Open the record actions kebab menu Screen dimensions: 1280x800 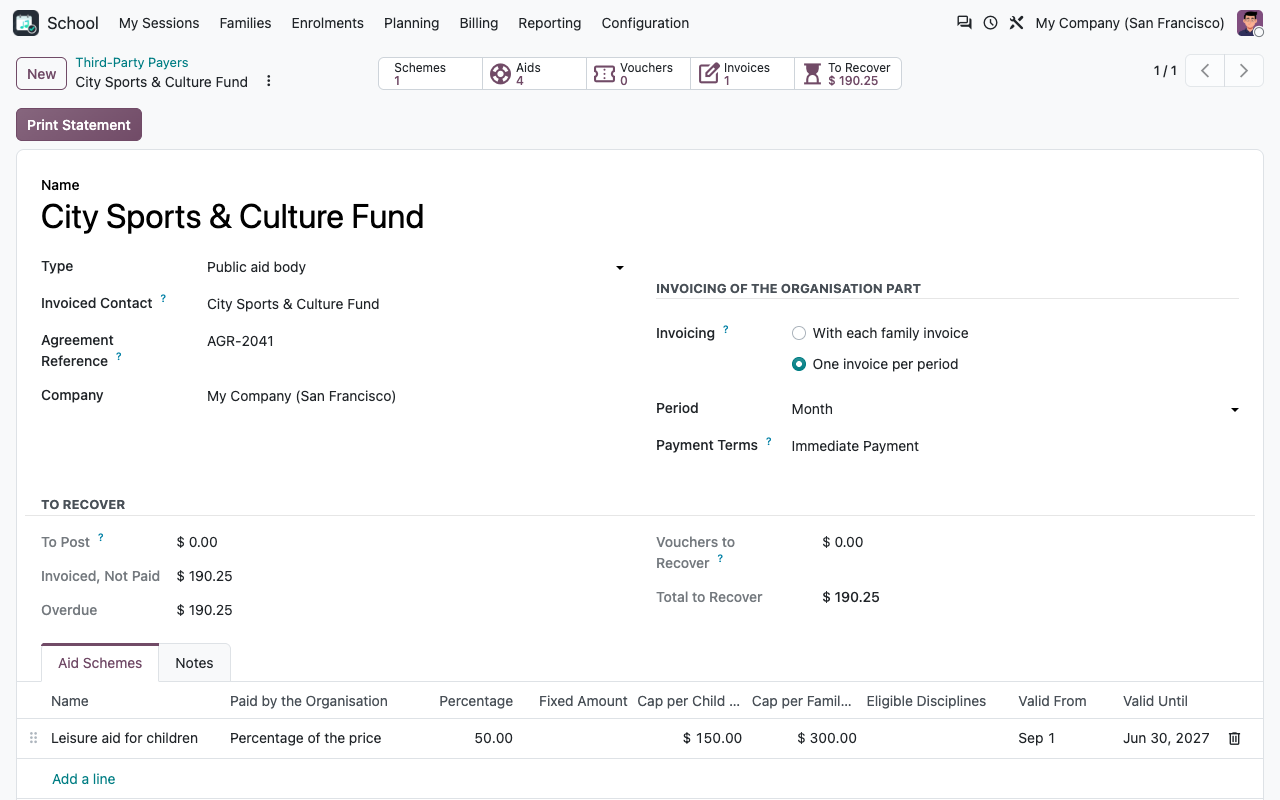268,81
